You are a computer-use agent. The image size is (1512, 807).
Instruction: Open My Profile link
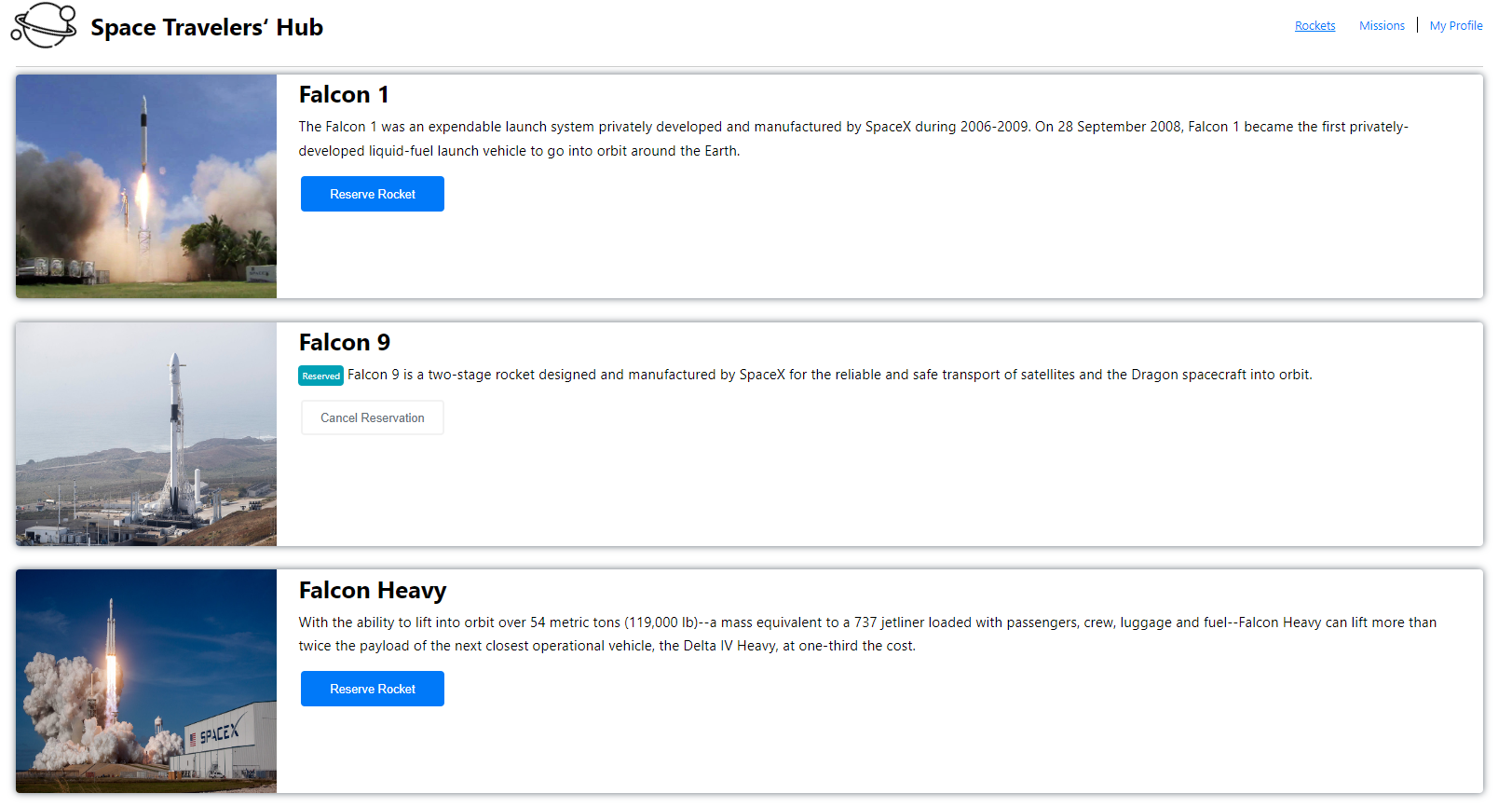click(x=1456, y=26)
